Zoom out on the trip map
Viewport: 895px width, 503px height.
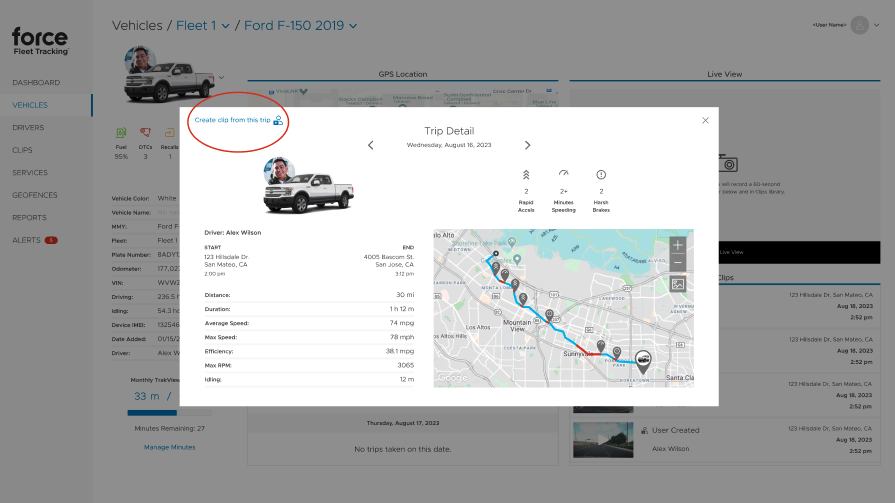point(678,263)
